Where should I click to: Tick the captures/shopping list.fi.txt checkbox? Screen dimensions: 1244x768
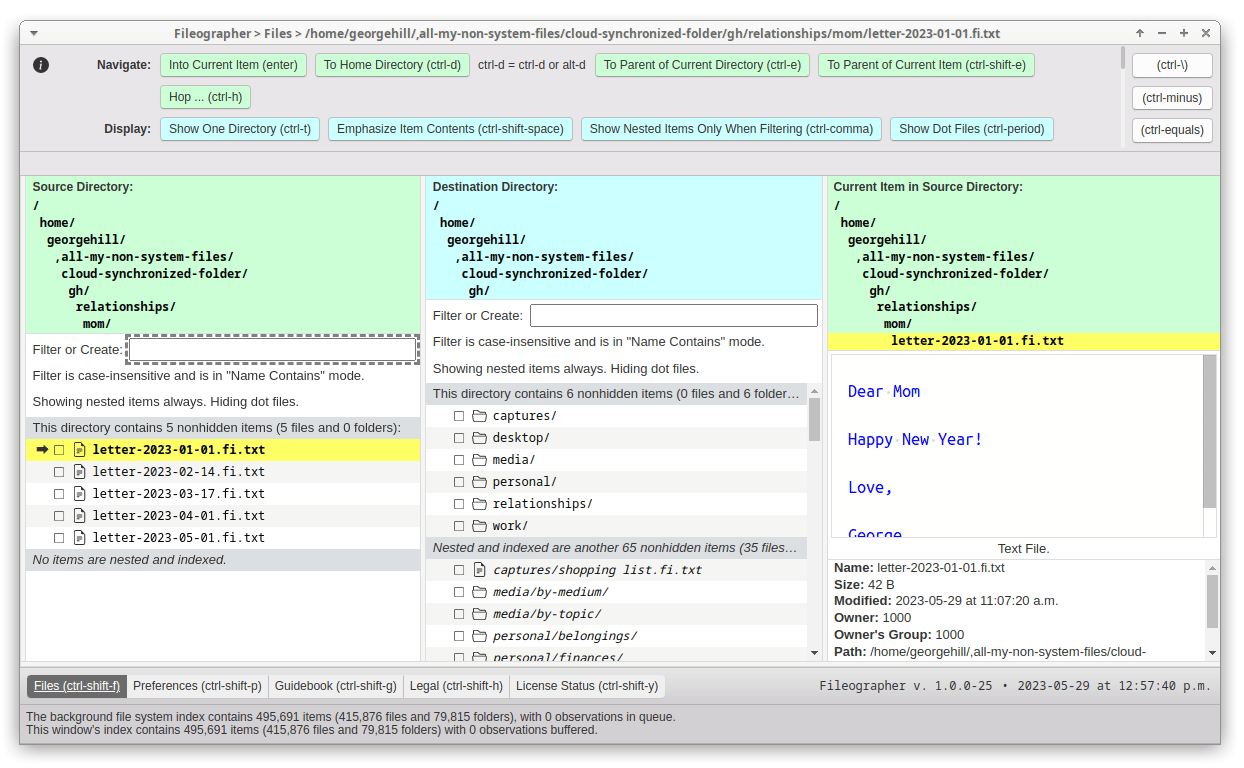(459, 570)
